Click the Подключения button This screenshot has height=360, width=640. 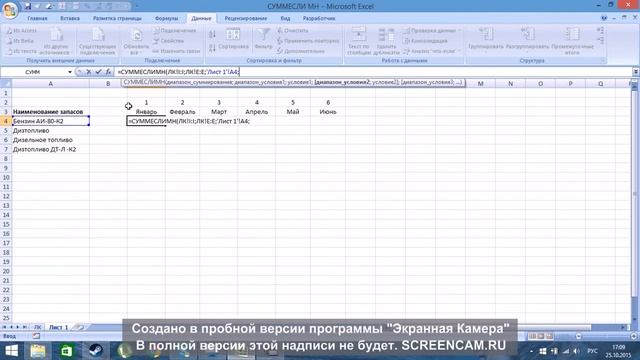174,31
